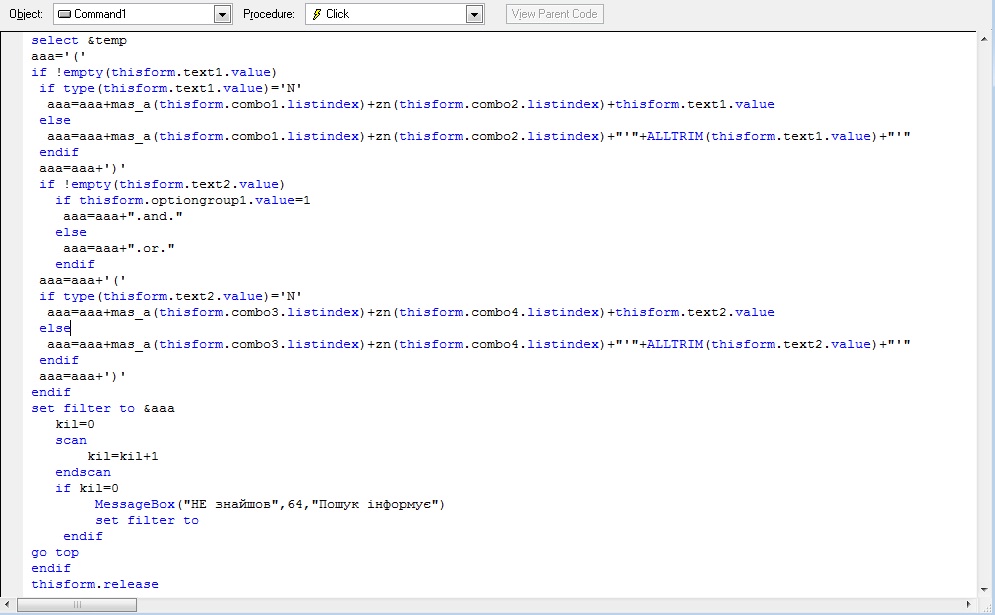Click the View Parent Code button

coord(555,14)
